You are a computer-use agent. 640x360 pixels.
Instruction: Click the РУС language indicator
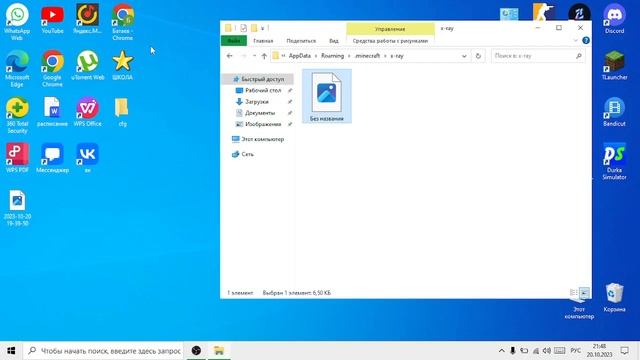click(576, 351)
